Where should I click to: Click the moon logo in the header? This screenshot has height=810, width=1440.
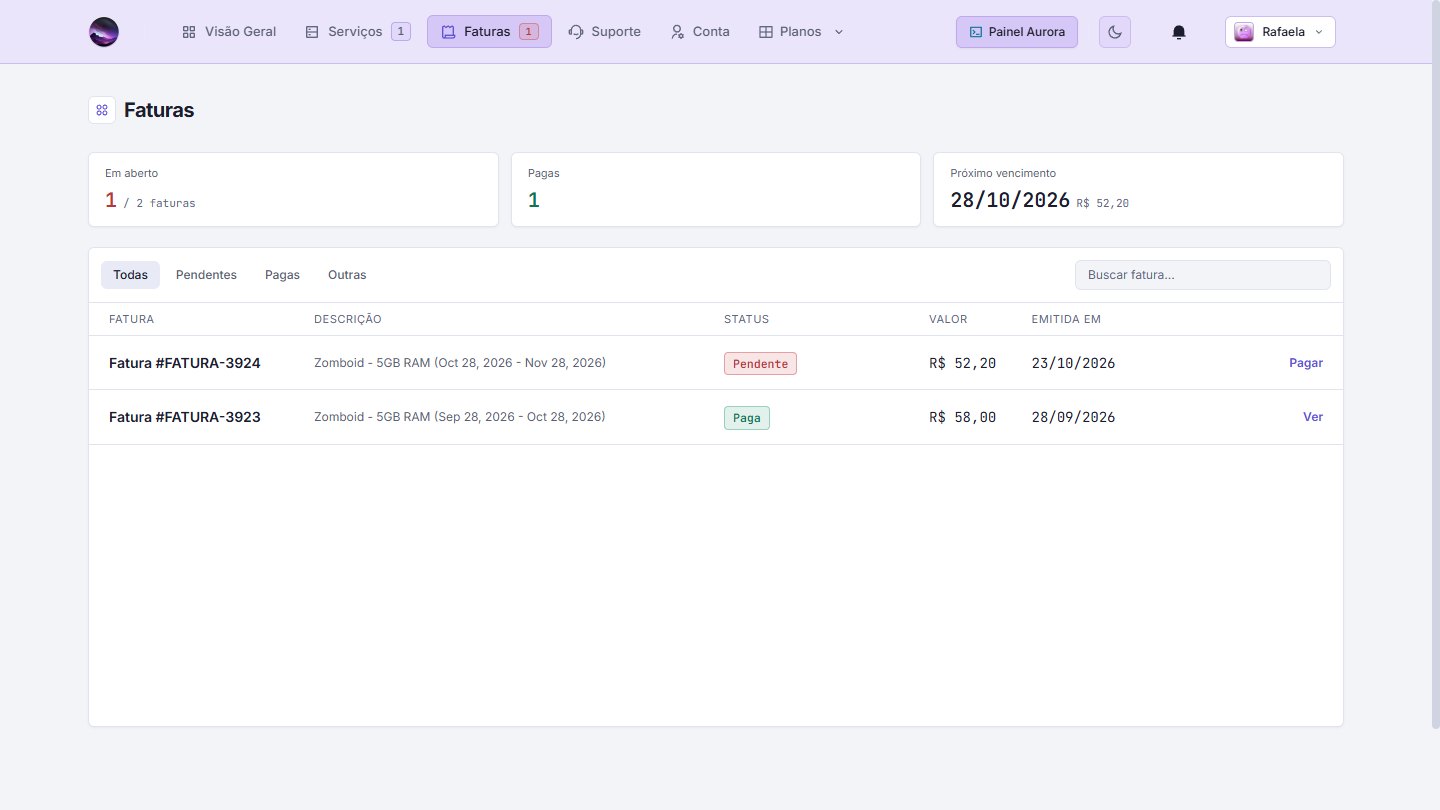tap(104, 32)
